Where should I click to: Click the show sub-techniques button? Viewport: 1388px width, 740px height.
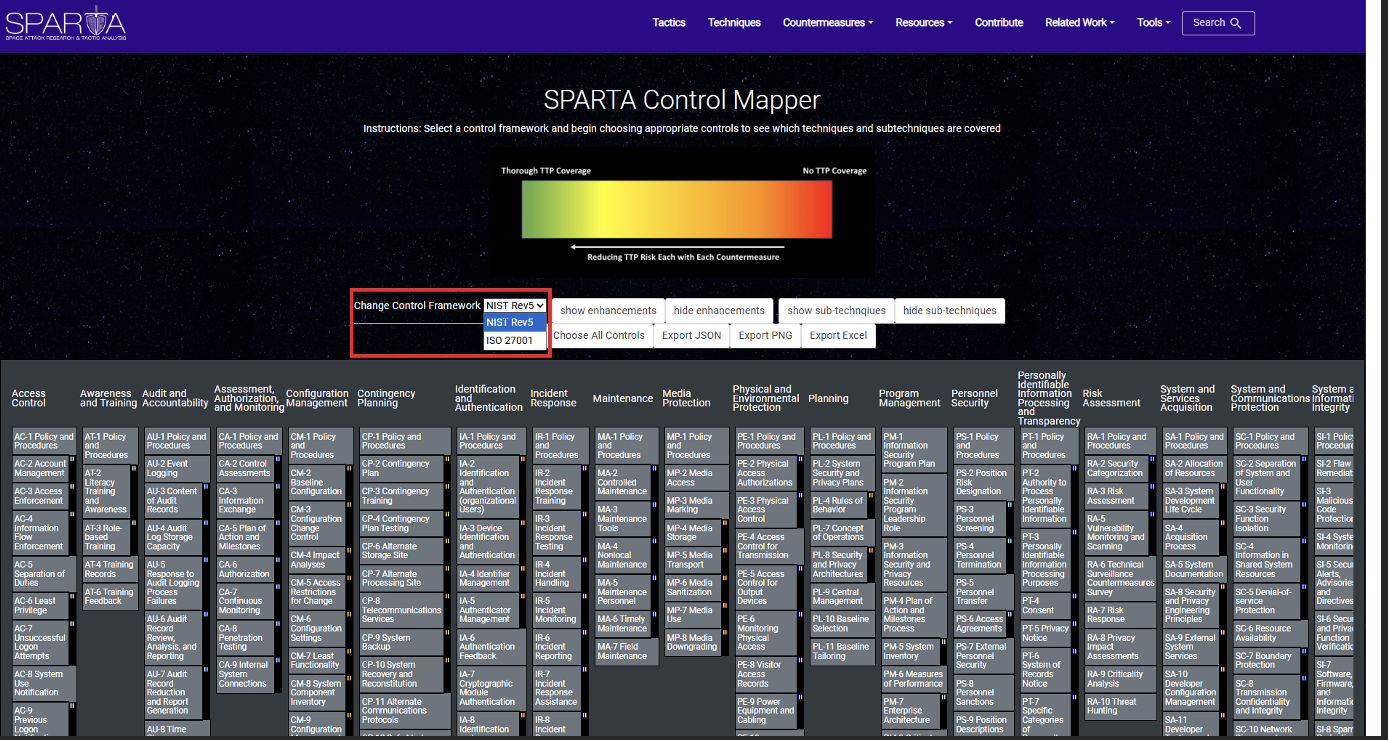pos(836,310)
